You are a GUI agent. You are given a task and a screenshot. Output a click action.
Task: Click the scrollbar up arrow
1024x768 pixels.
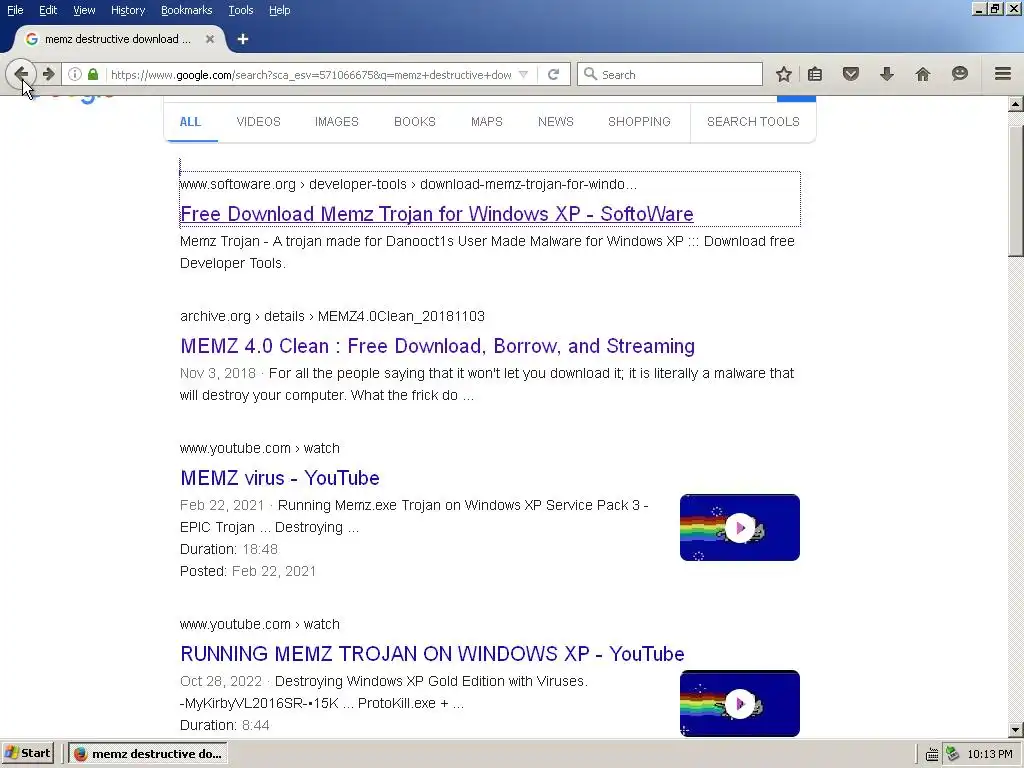1016,104
